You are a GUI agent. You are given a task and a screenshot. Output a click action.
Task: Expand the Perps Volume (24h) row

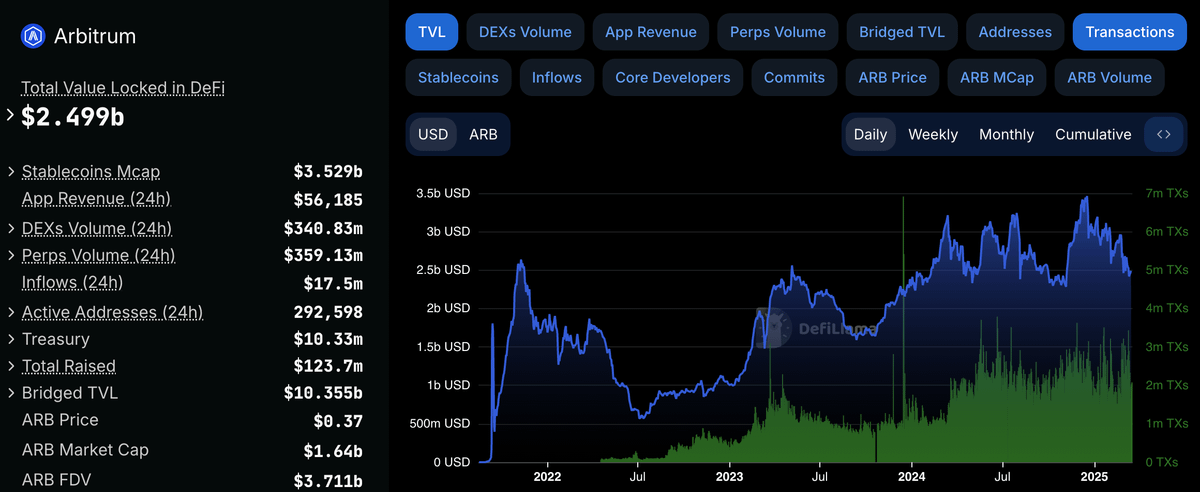[10, 256]
